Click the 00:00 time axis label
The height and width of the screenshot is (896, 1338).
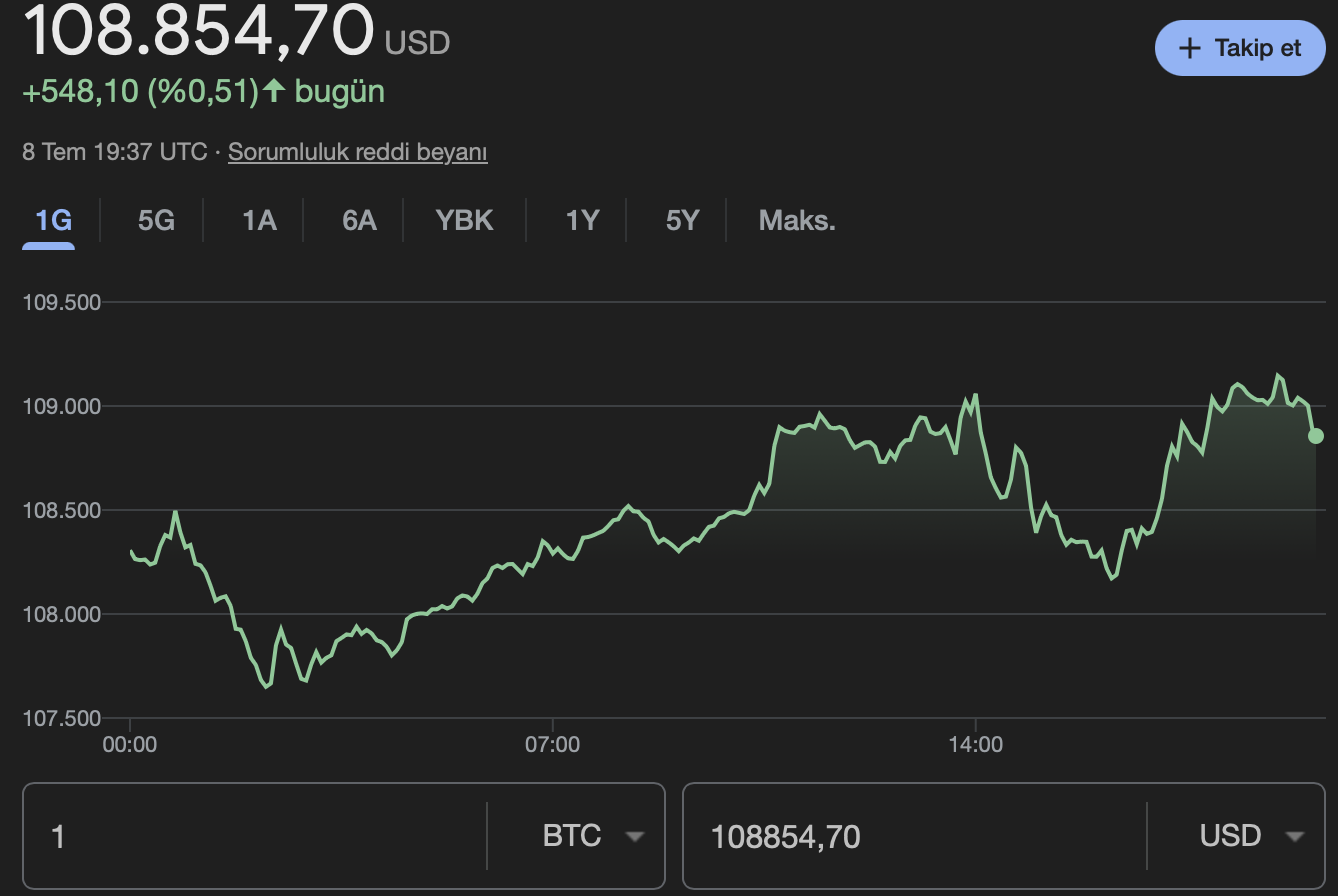pos(130,744)
